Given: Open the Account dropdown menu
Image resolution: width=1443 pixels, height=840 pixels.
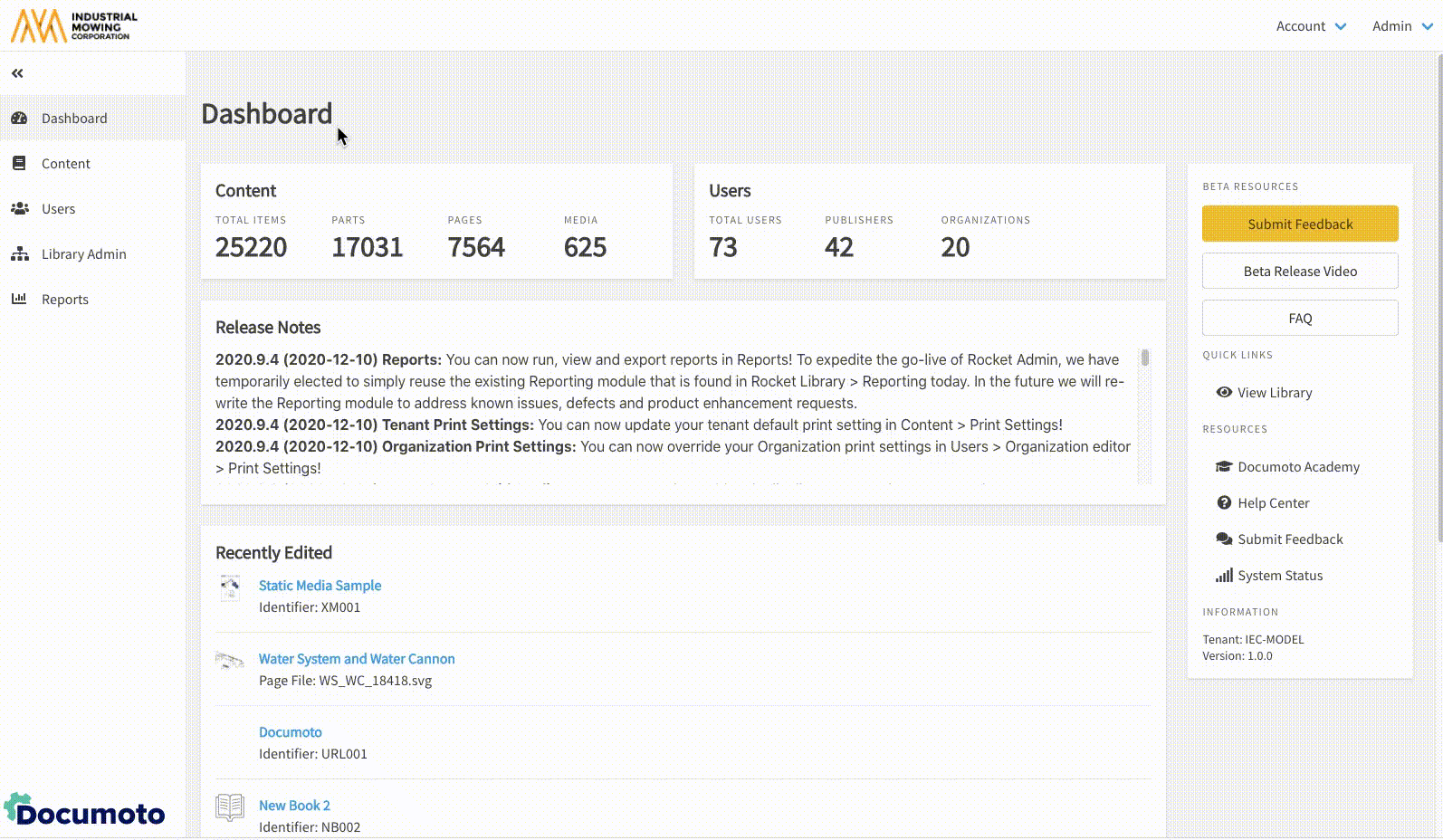Looking at the screenshot, I should (1311, 26).
